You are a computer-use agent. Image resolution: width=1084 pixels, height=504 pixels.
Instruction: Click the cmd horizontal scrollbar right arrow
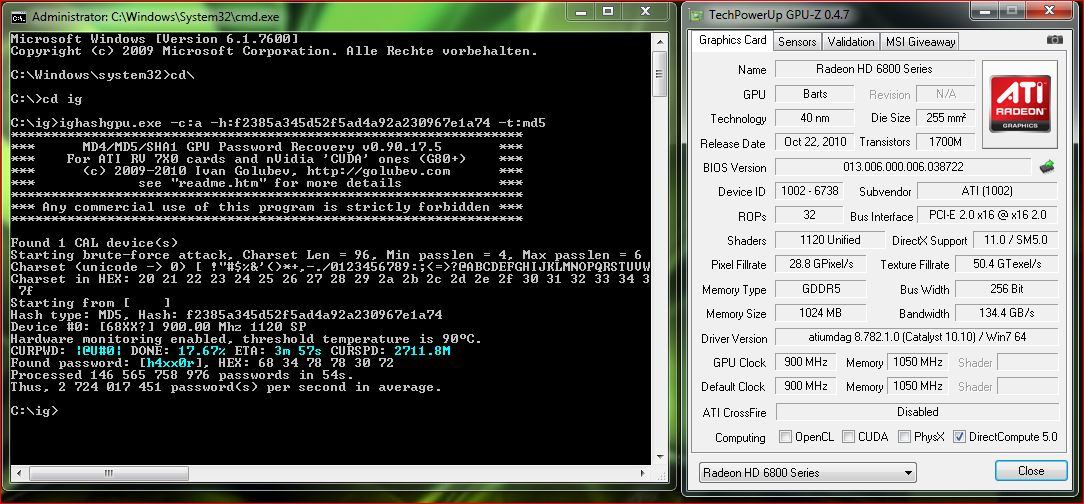(x=644, y=474)
